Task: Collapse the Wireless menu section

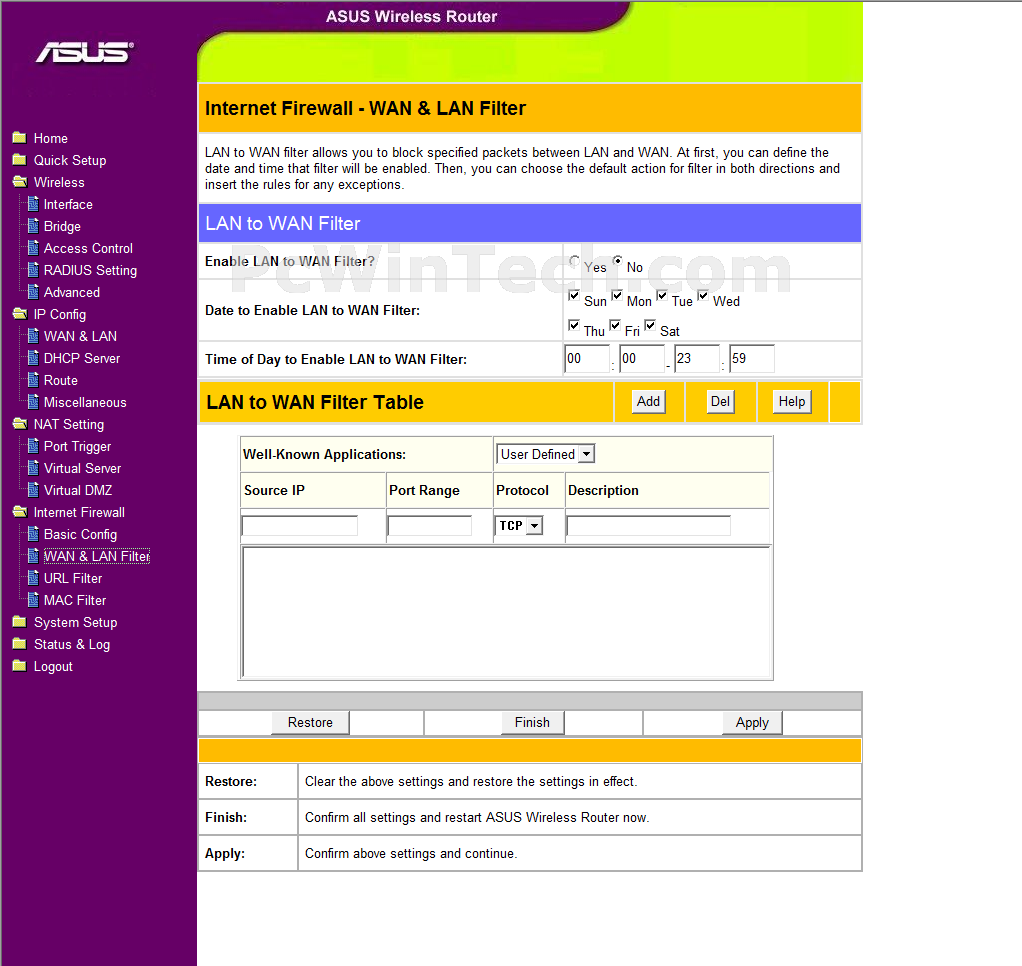Action: pos(59,183)
